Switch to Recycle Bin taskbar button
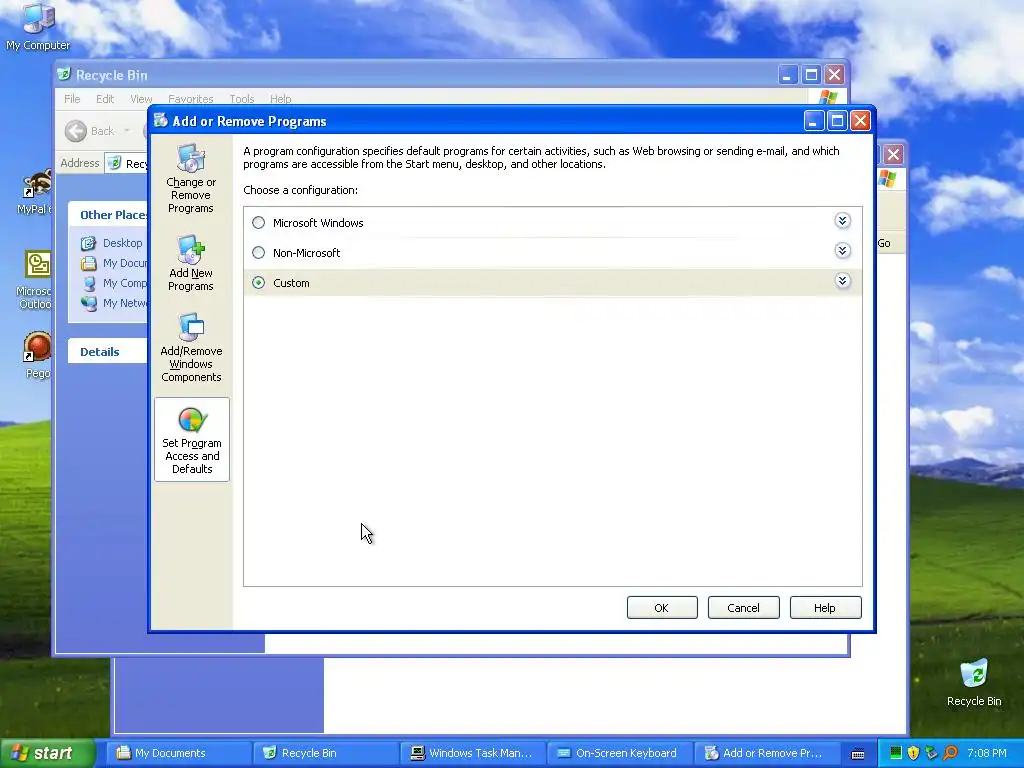The image size is (1024, 768). coord(325,753)
